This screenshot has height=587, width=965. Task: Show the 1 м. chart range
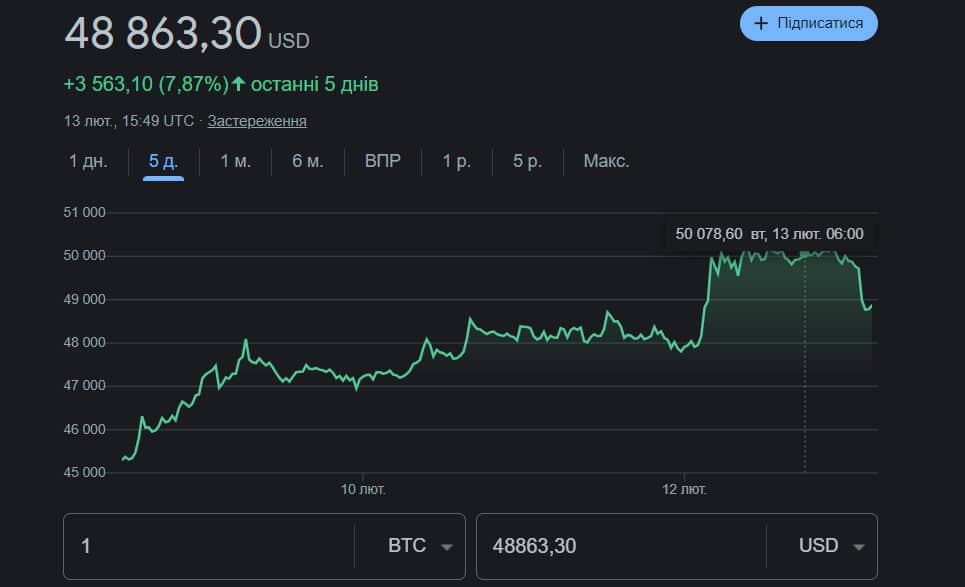click(x=235, y=161)
